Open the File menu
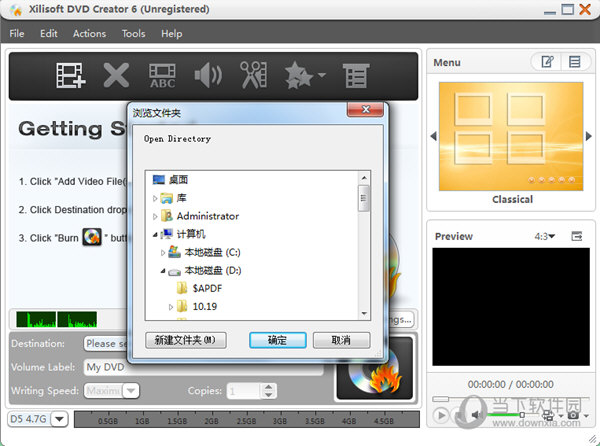The width and height of the screenshot is (600, 446). point(16,34)
